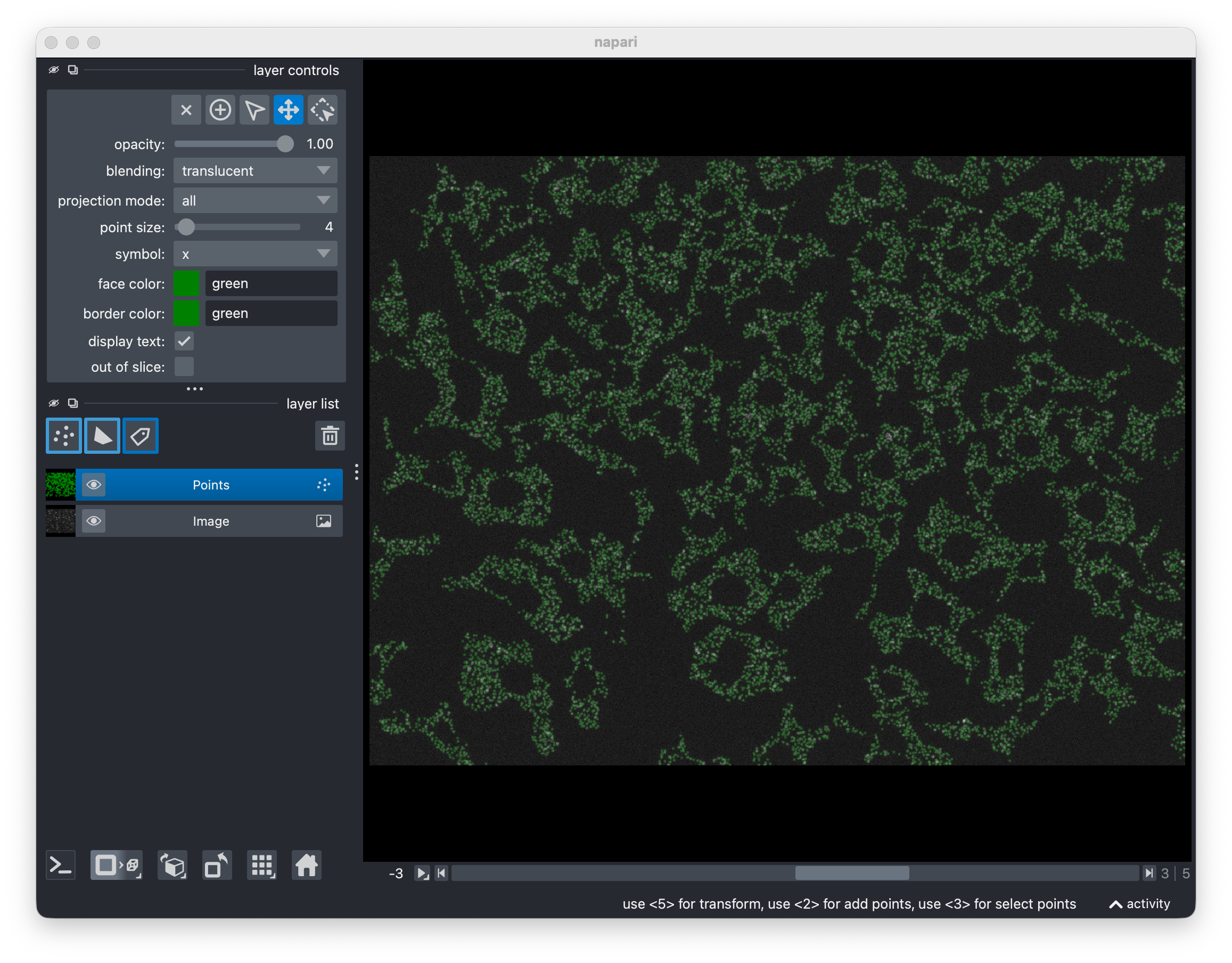Click the roll dimensions cube icon
The image size is (1232, 963).
[x=173, y=865]
